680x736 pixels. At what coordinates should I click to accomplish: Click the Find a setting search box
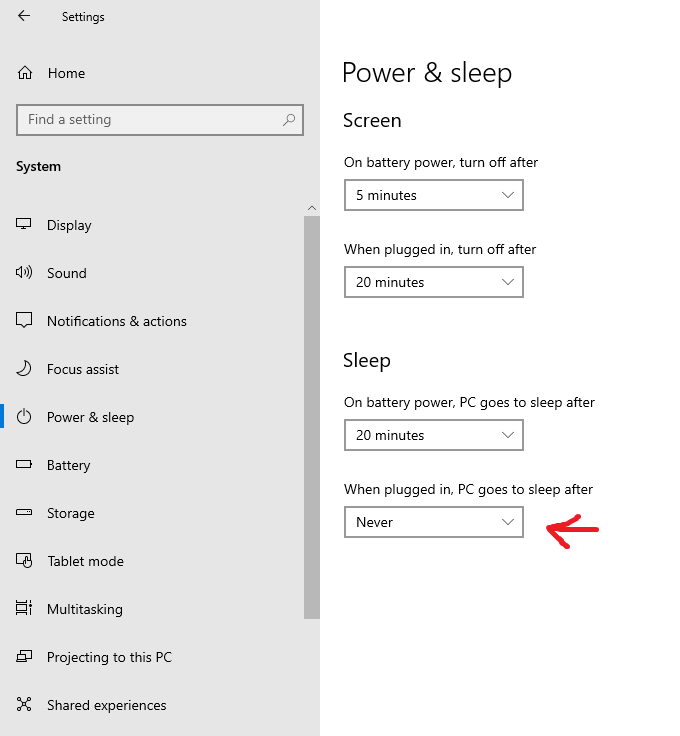(x=150, y=120)
